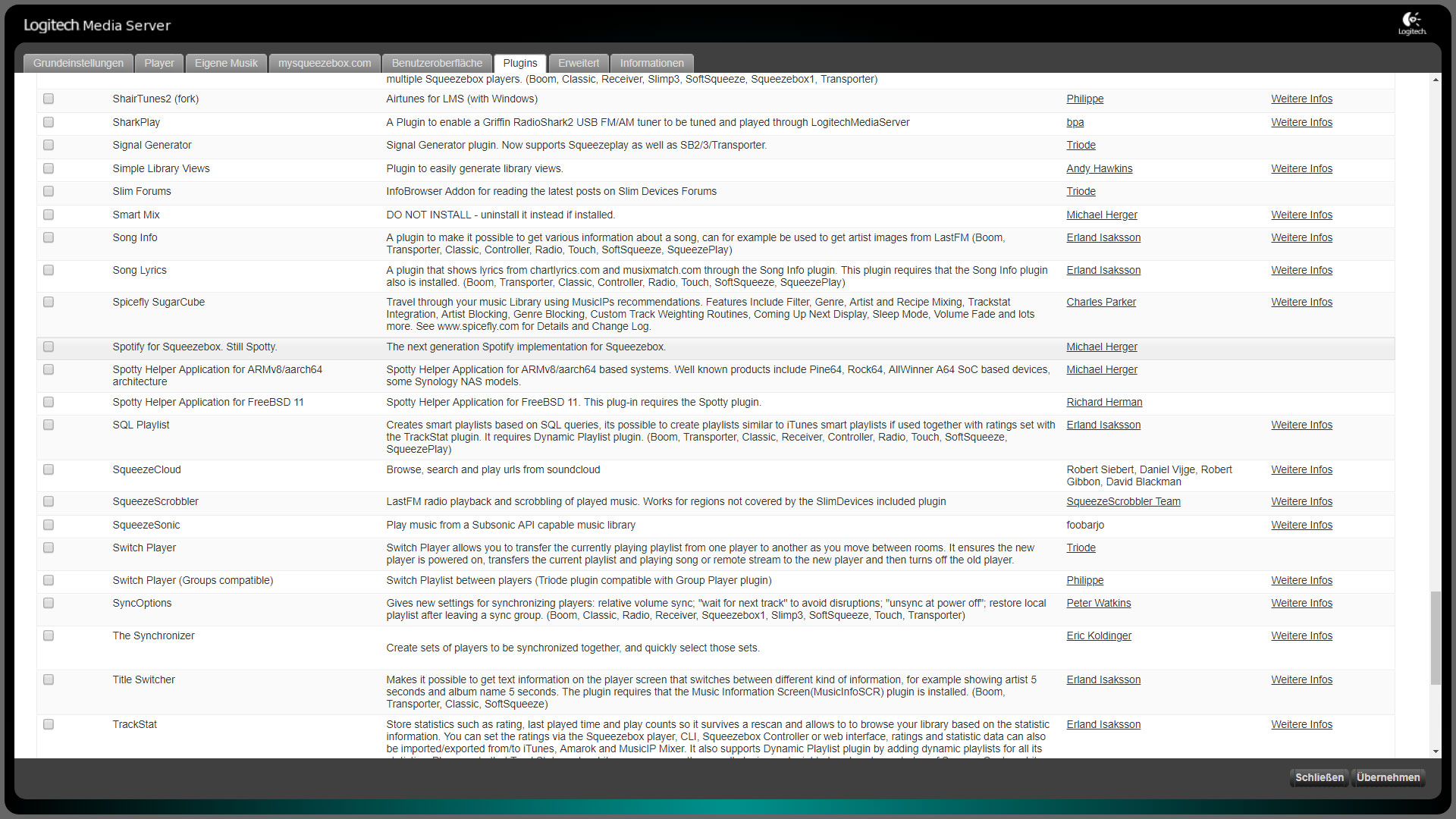Open Triode link in Signal Generator row
This screenshot has height=819, width=1456.
point(1081,145)
